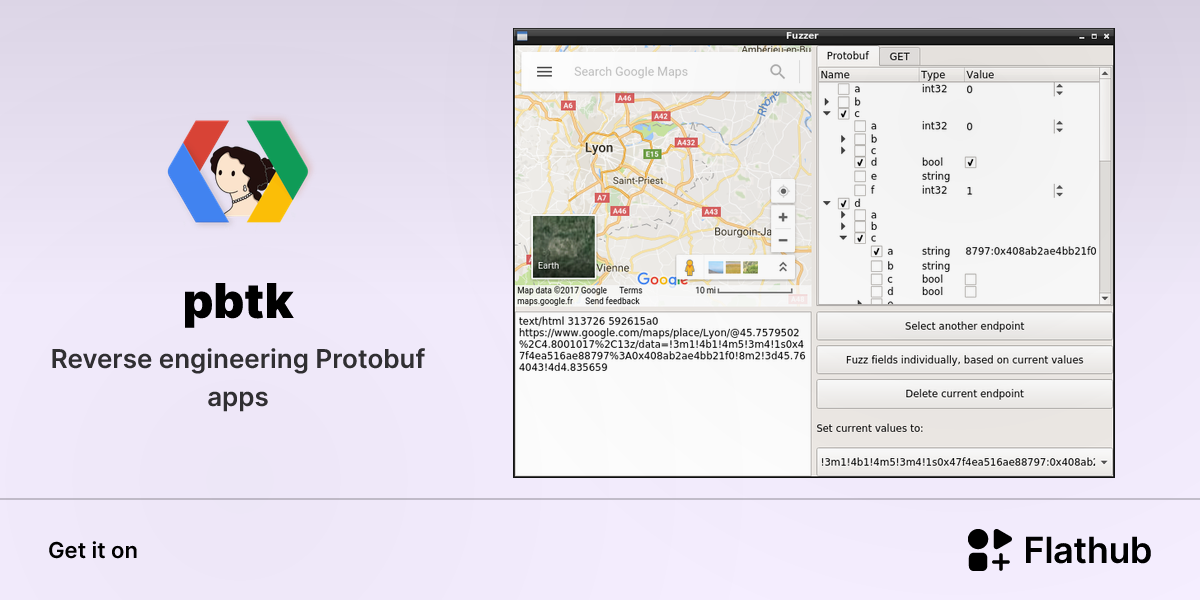Expand the a node inside d

click(x=843, y=215)
